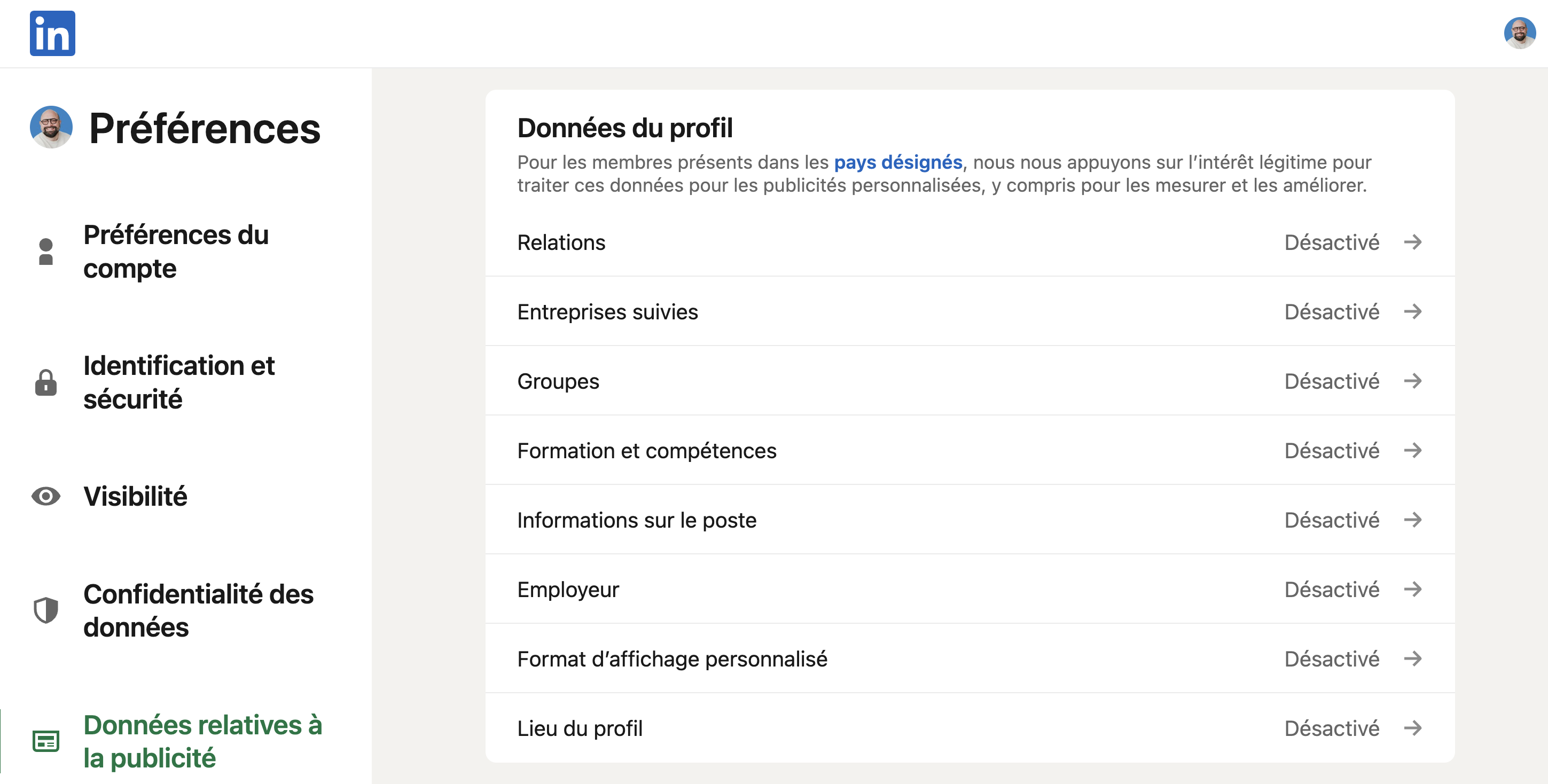Change Désactivé status for Informations sur le poste
1548x784 pixels.
[1332, 520]
